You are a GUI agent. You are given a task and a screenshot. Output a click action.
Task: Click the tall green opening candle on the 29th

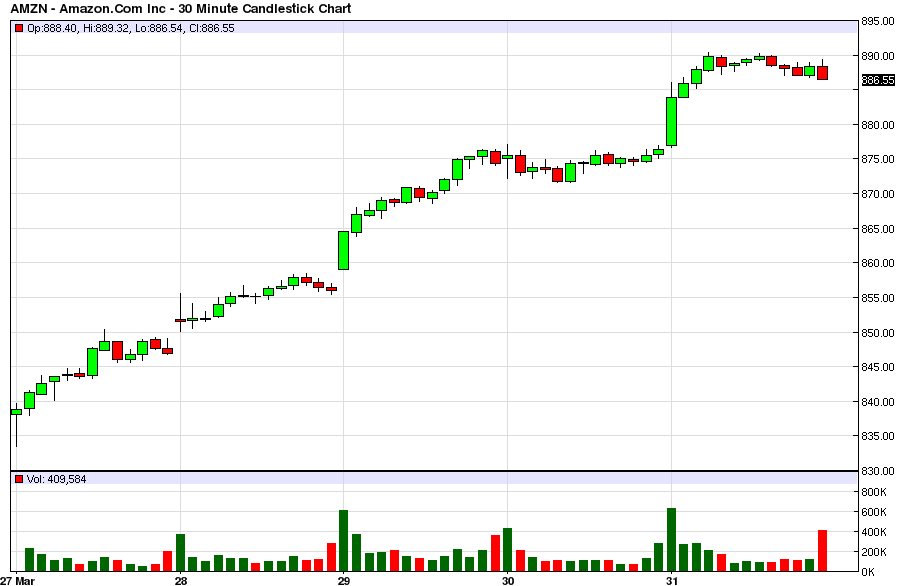(x=343, y=250)
